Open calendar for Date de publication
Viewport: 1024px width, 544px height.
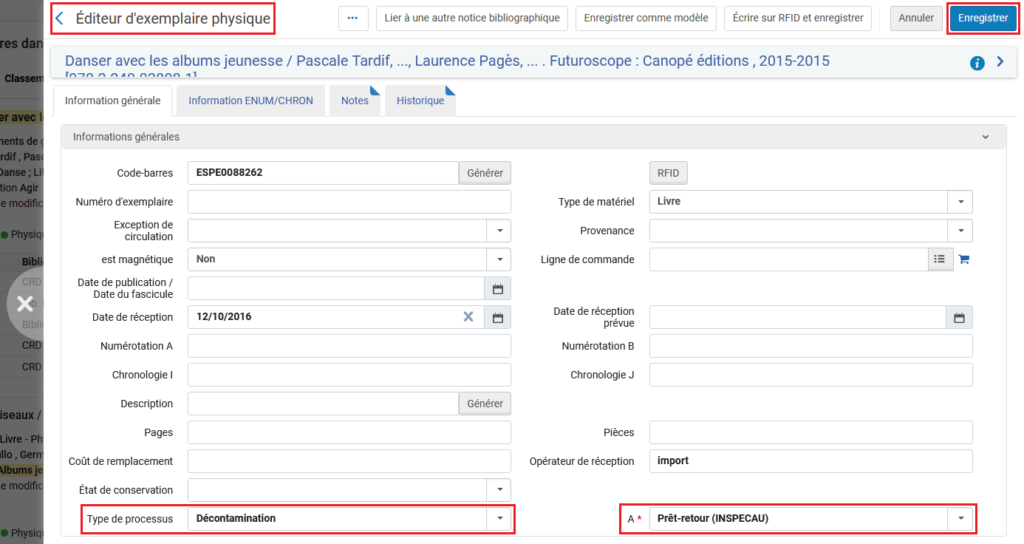click(x=497, y=288)
